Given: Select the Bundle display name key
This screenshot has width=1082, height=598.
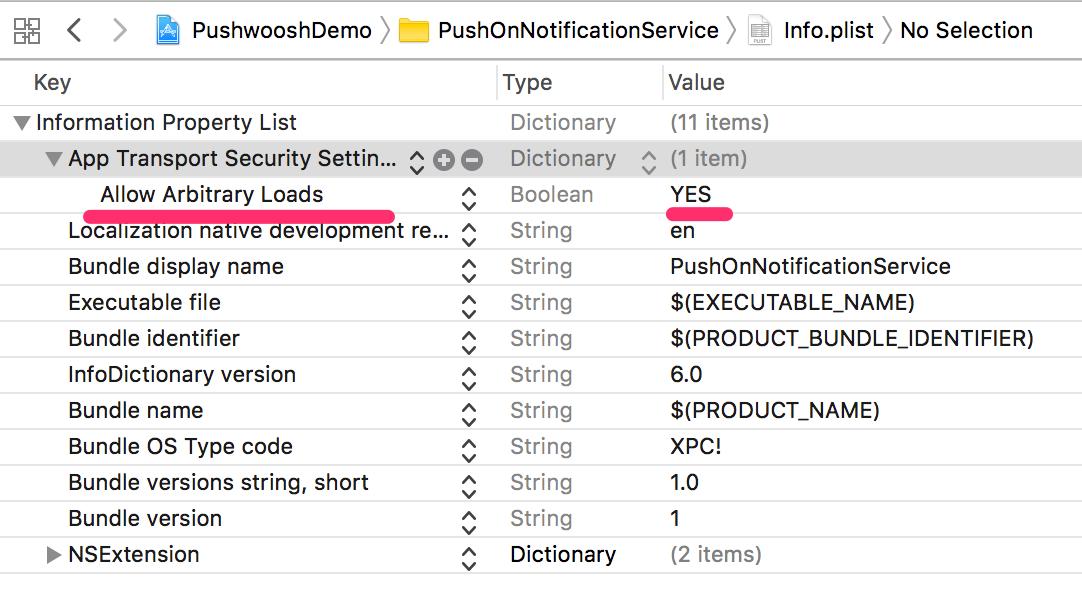Looking at the screenshot, I should 176,267.
